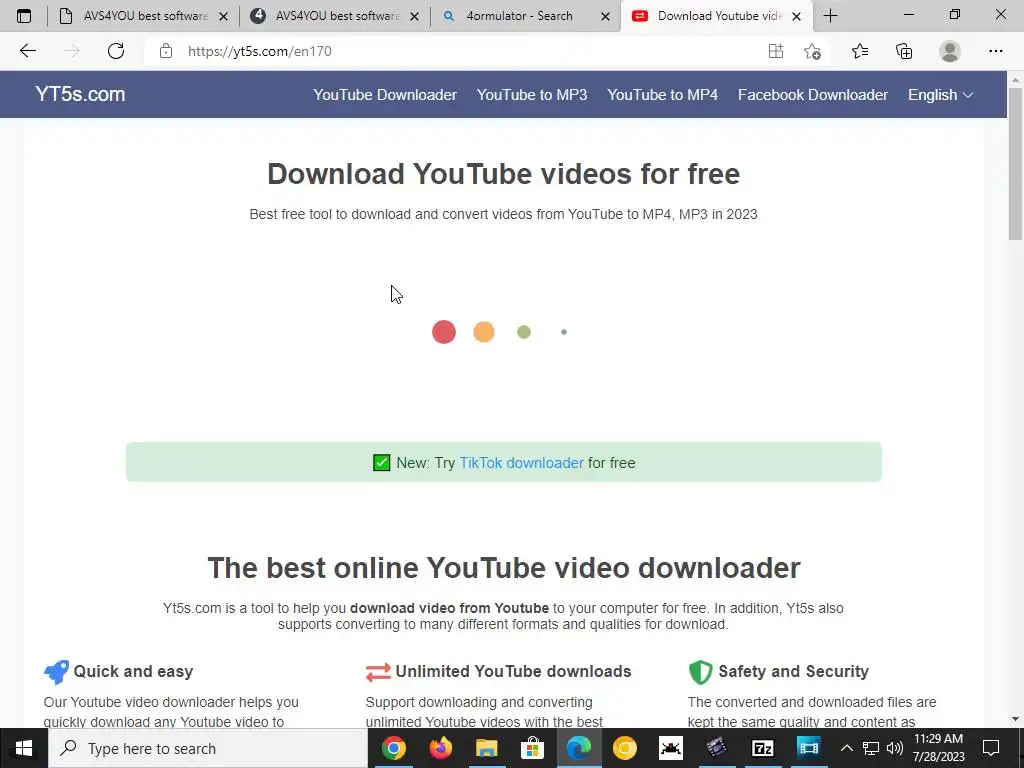Open Settings and more ellipsis menu
Image resolution: width=1024 pixels, height=768 pixels.
click(x=995, y=51)
